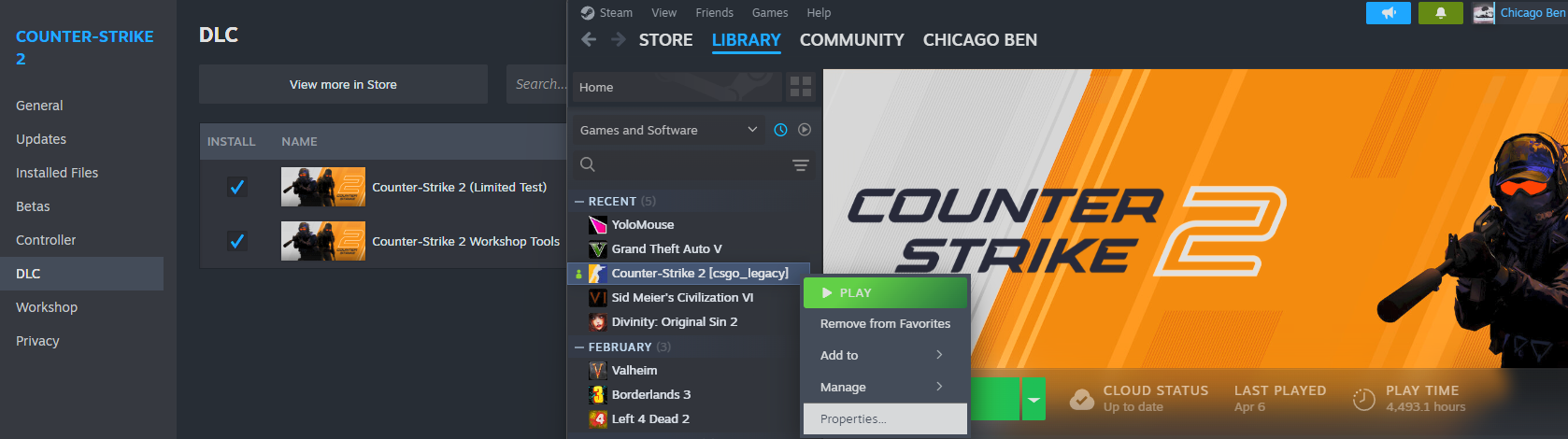
Task: Select Counter-Strike 2 [csgo_legacy] in library list
Action: [x=689, y=274]
